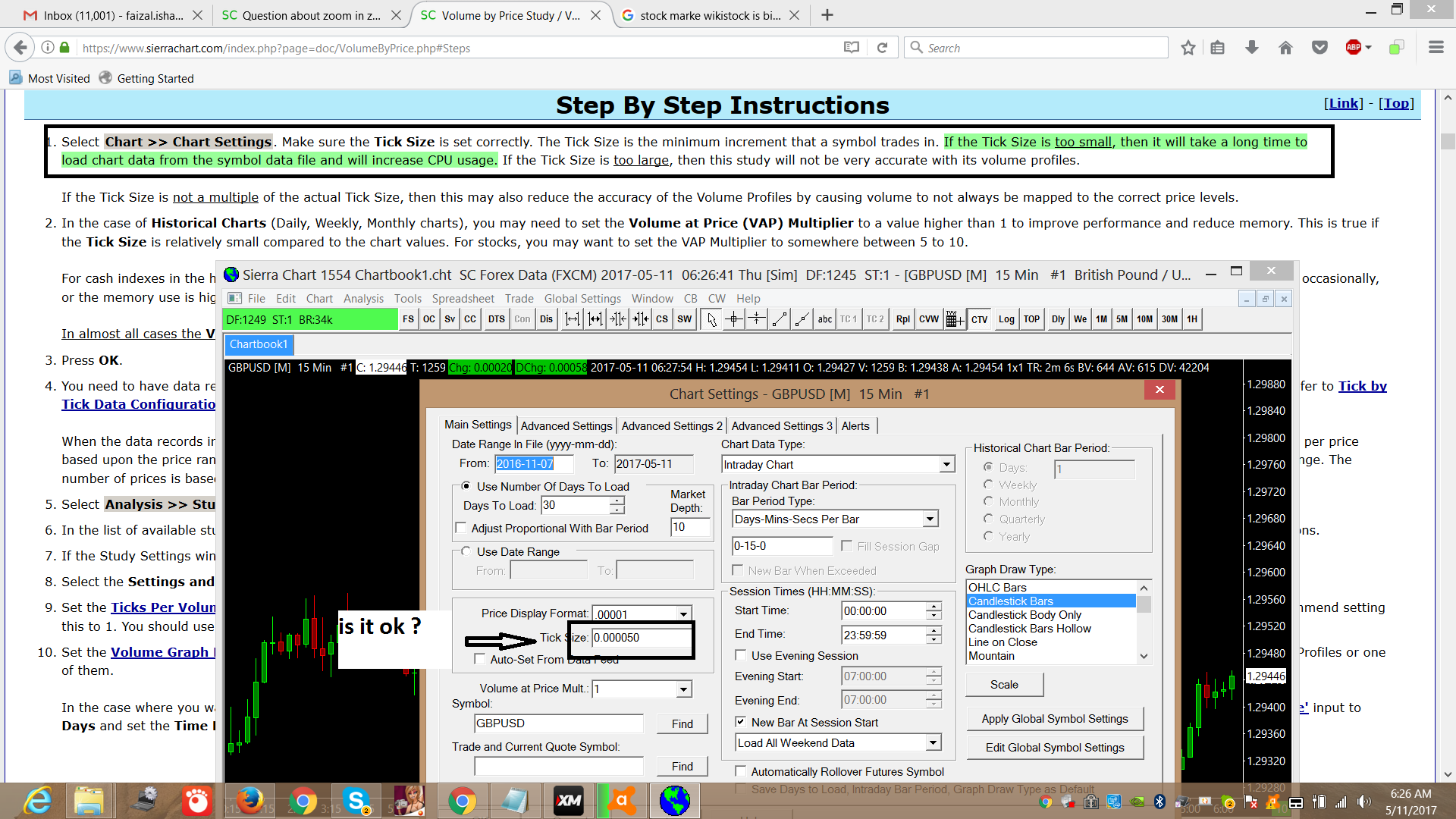Click the chart crosshair tool icon
1456x819 pixels.
pos(733,319)
